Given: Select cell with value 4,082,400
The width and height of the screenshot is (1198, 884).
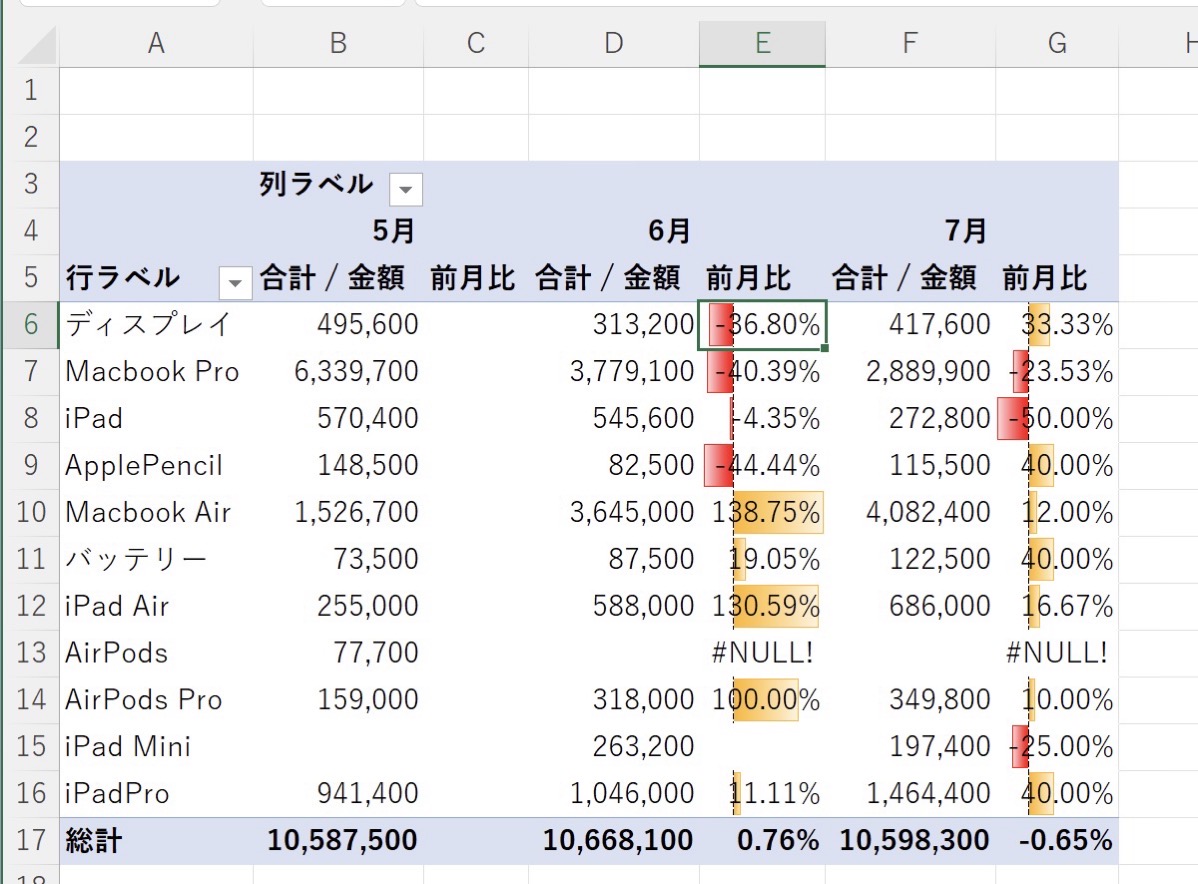Looking at the screenshot, I should [x=910, y=512].
